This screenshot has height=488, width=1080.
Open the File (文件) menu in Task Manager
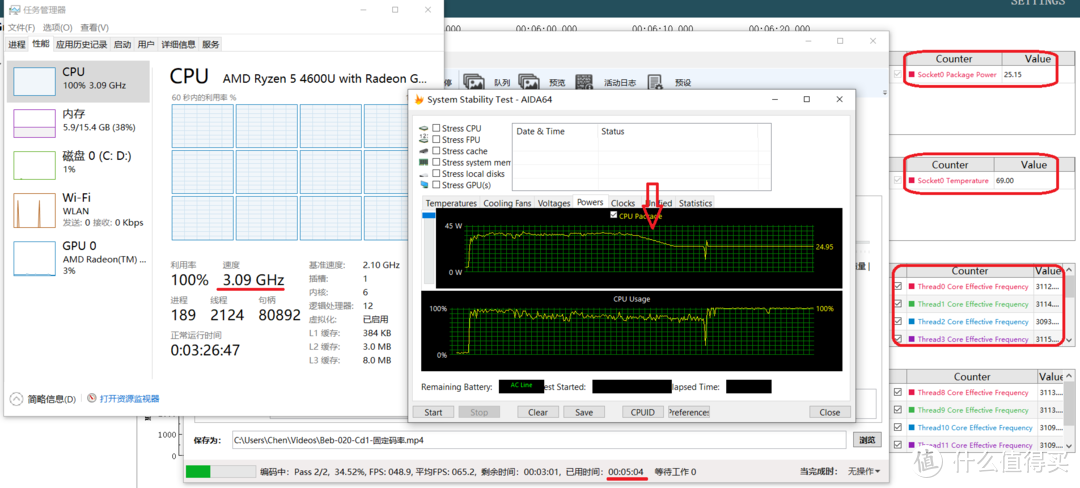click(21, 28)
